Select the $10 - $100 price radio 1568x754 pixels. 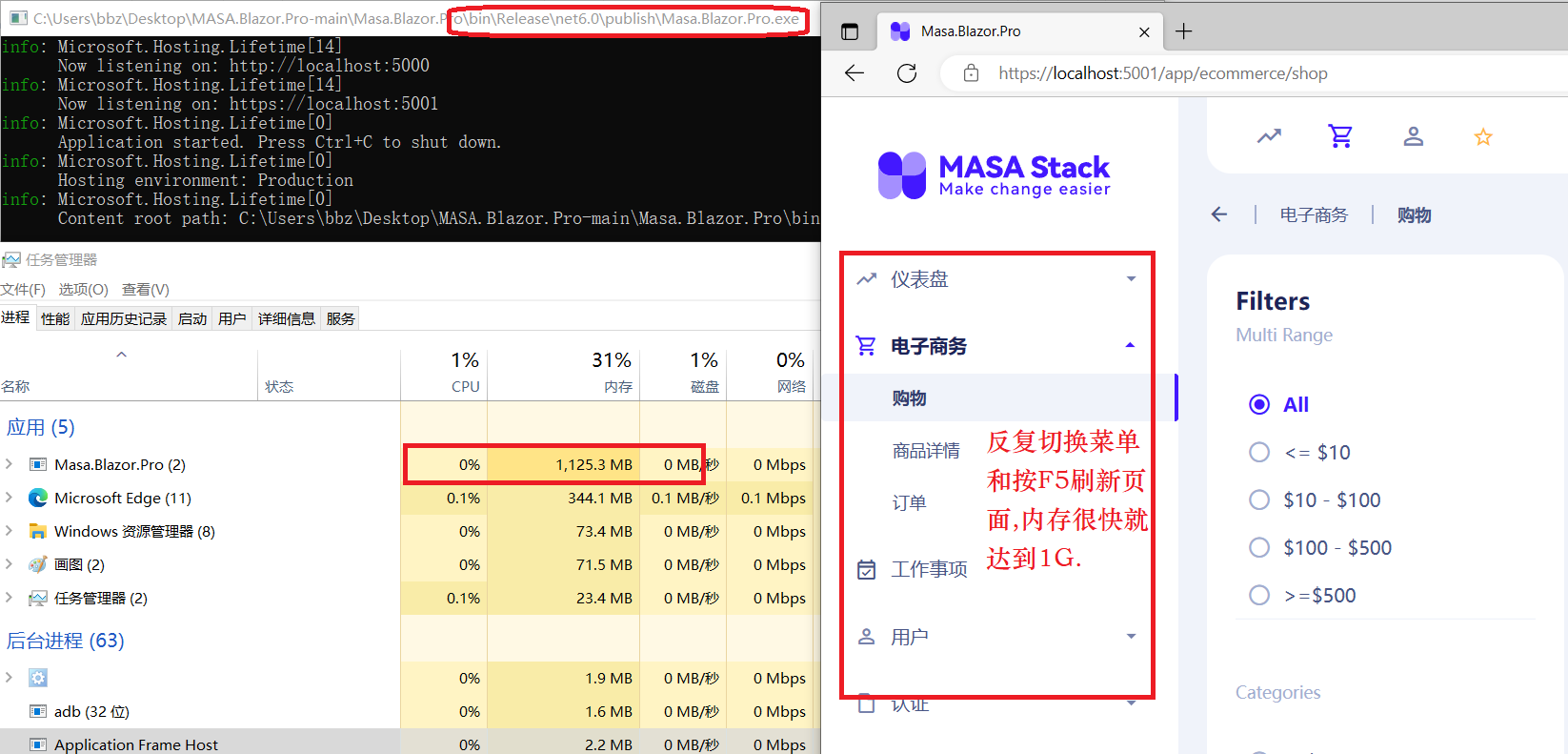click(1259, 499)
